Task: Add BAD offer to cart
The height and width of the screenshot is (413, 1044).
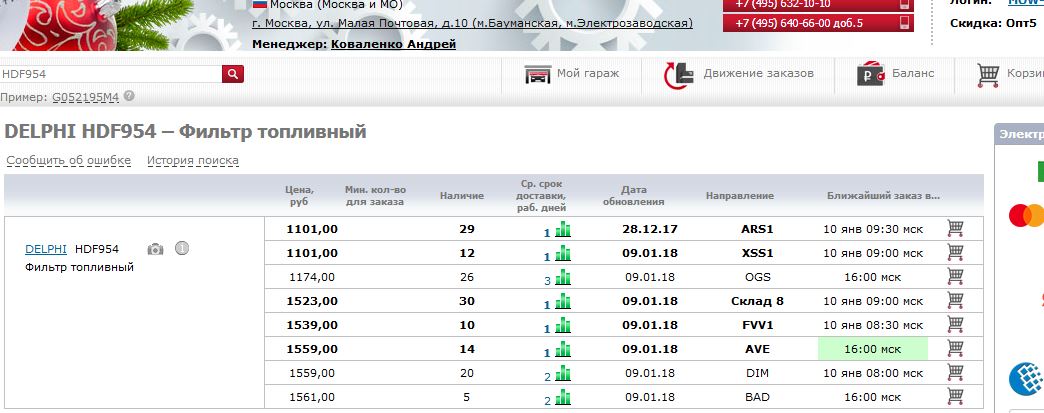Action: [x=955, y=396]
